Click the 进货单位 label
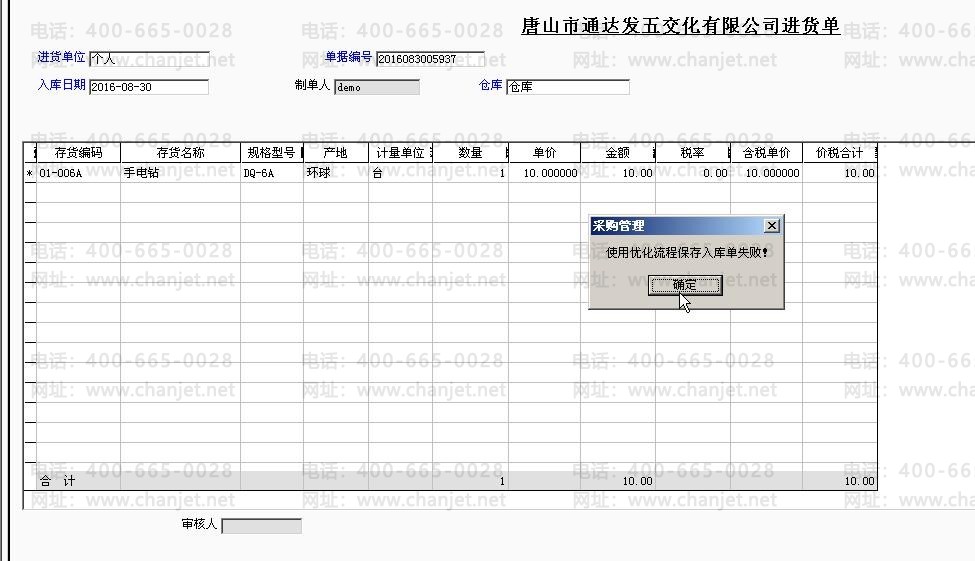 (61, 57)
